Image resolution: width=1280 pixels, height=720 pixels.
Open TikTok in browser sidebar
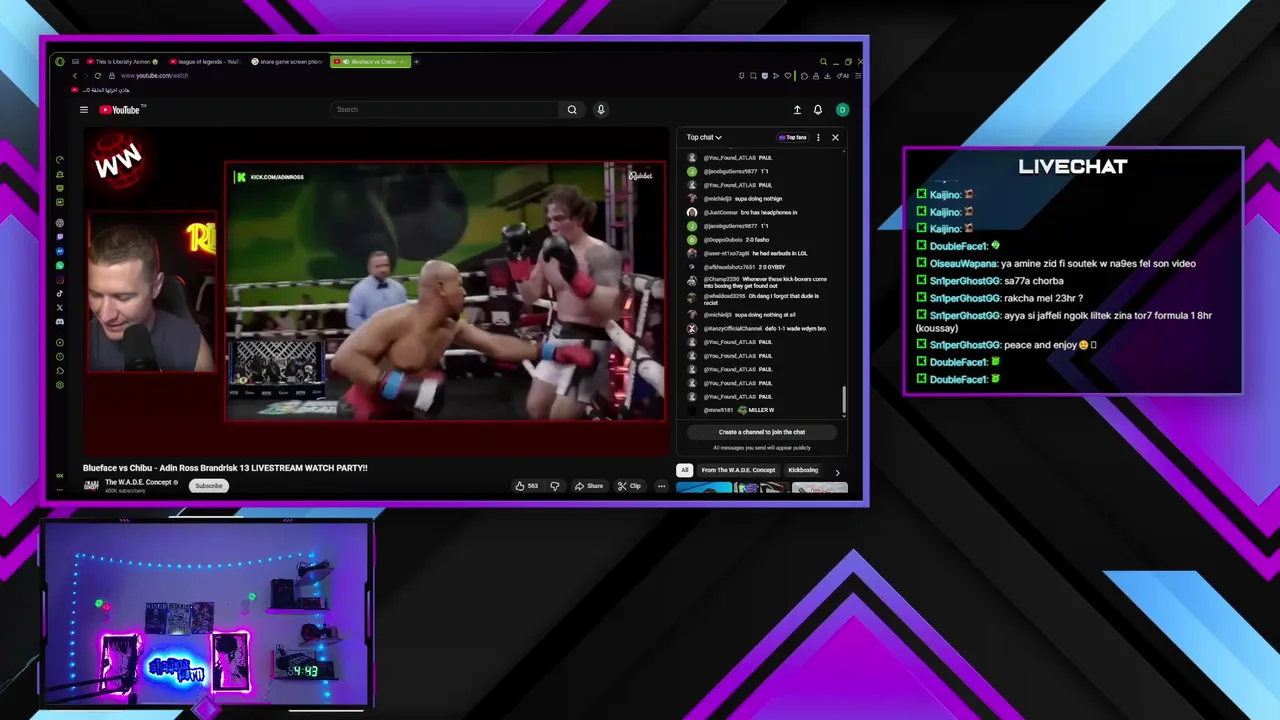tap(60, 294)
